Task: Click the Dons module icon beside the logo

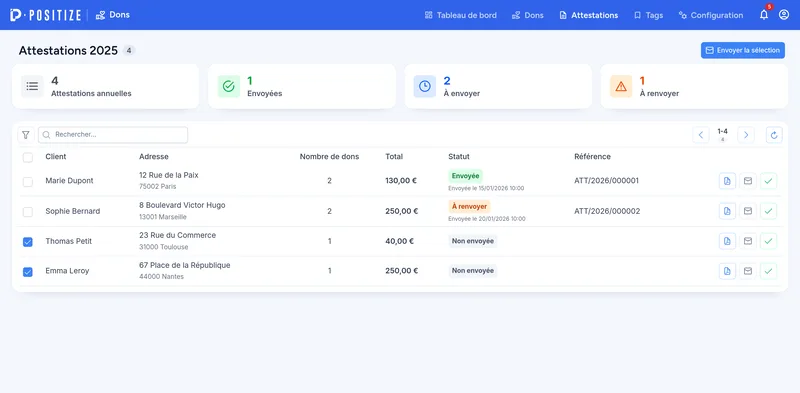Action: 101,15
